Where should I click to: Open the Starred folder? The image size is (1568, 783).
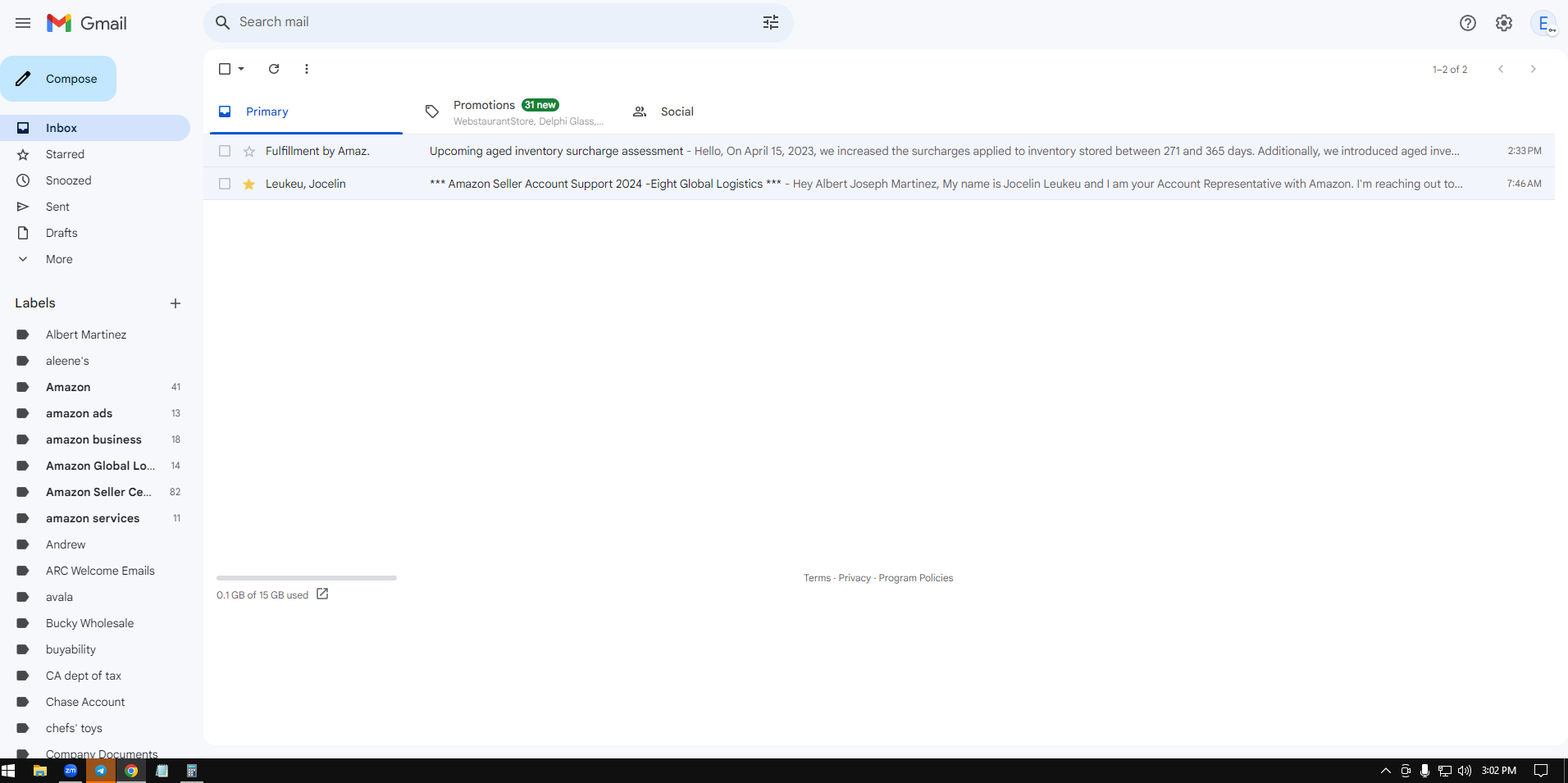[95, 154]
